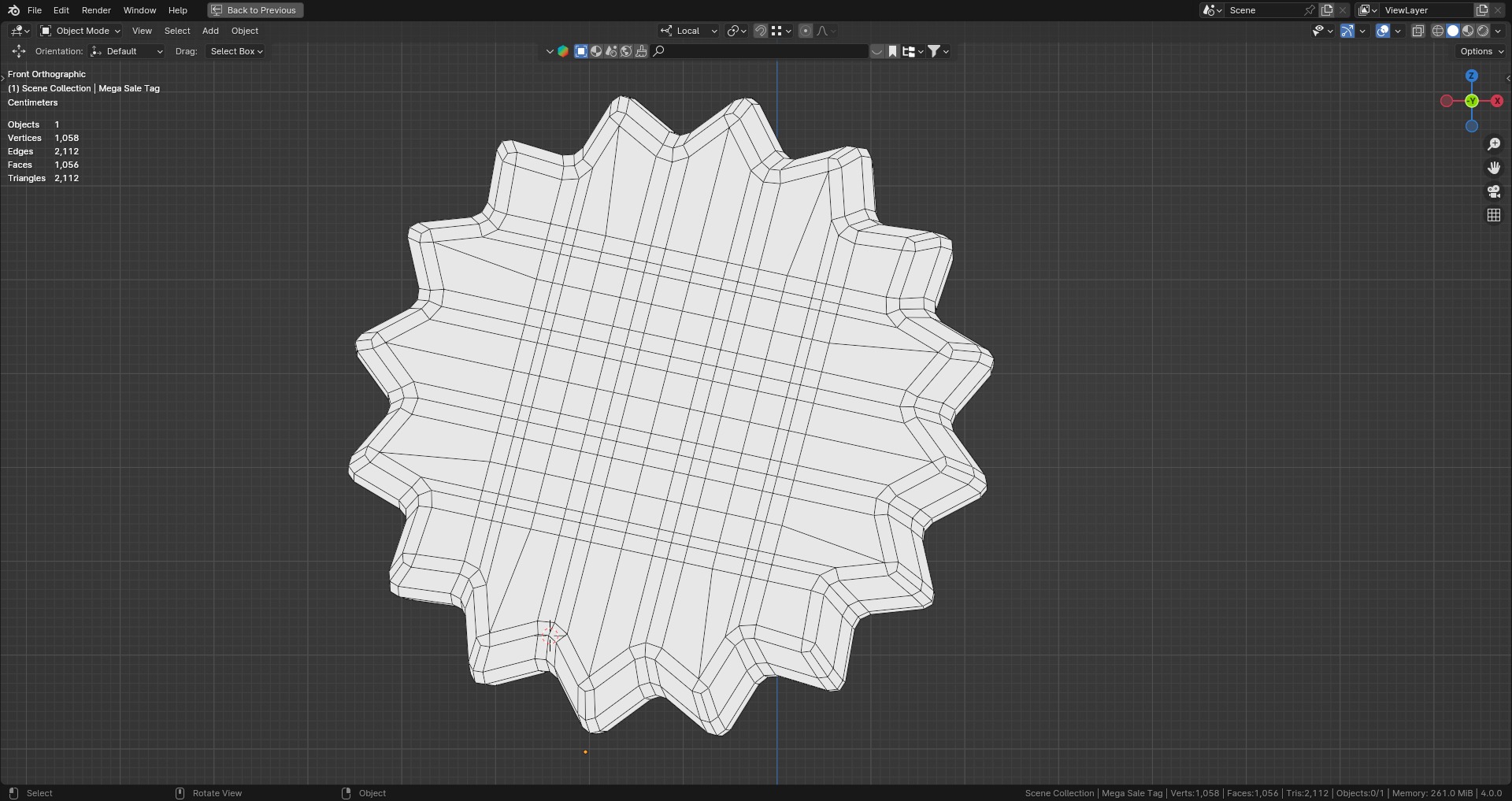Screen dimensions: 1512x801
Task: Open proportional editing falloff curve menu
Action: tap(825, 31)
